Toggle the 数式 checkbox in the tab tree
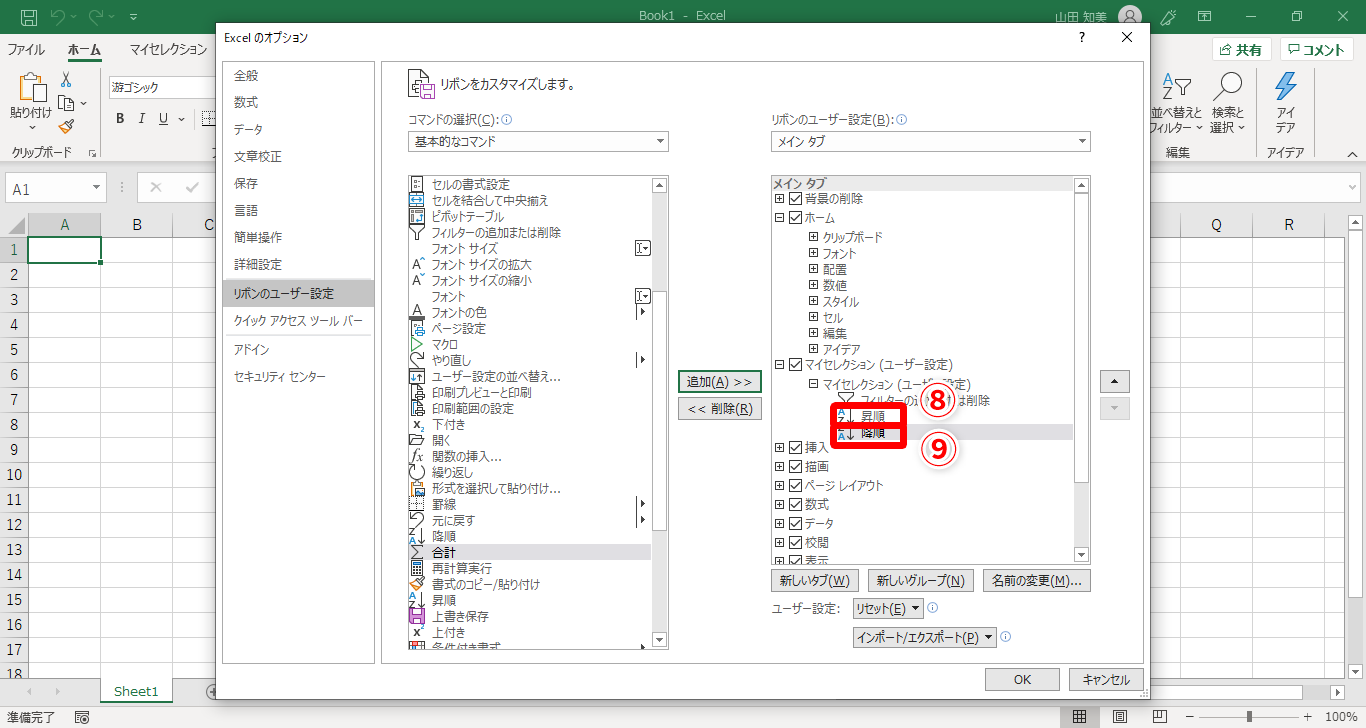This screenshot has height=728, width=1366. pos(796,504)
